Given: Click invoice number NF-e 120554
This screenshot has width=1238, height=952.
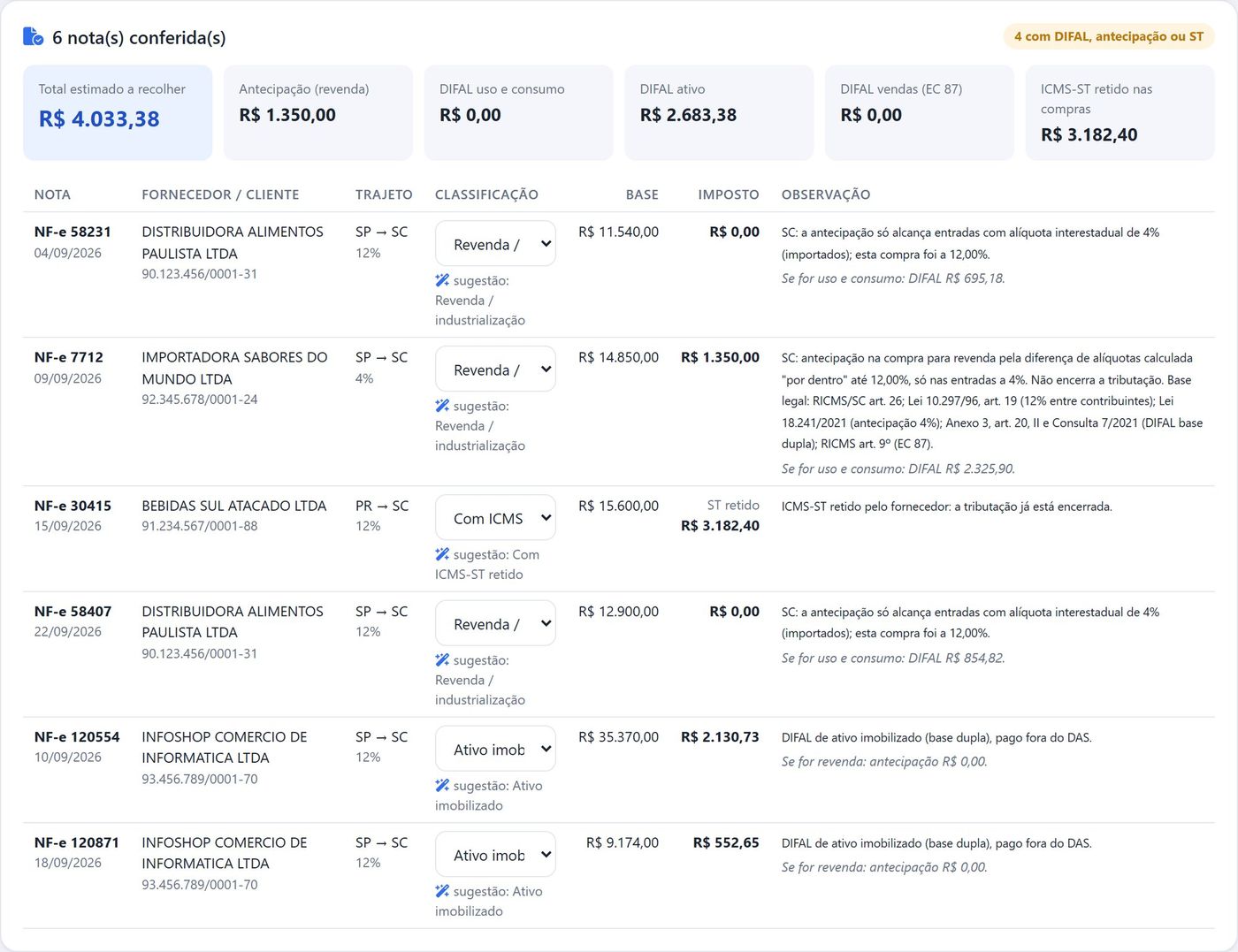Looking at the screenshot, I should click(77, 736).
